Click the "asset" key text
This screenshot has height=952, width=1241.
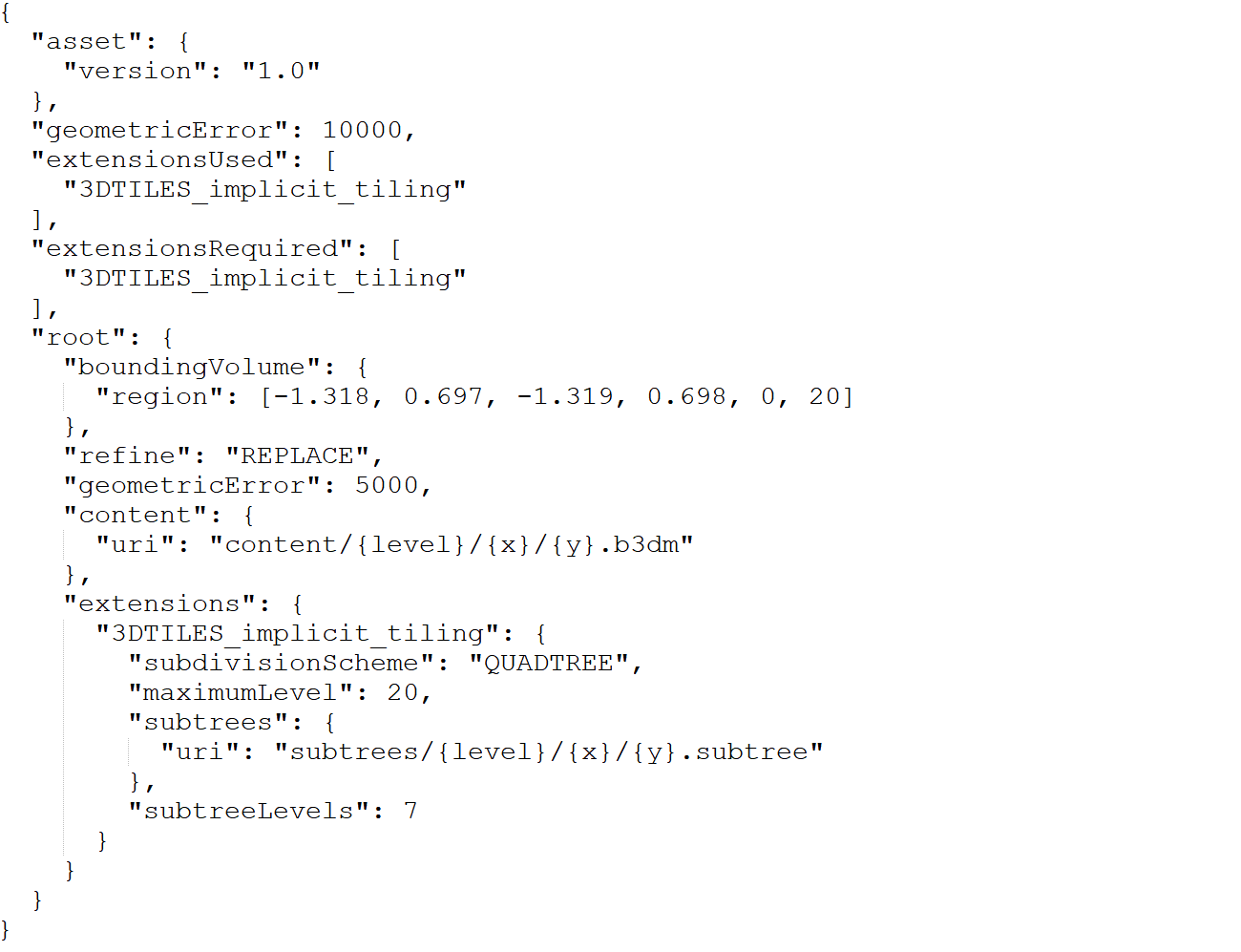87,41
